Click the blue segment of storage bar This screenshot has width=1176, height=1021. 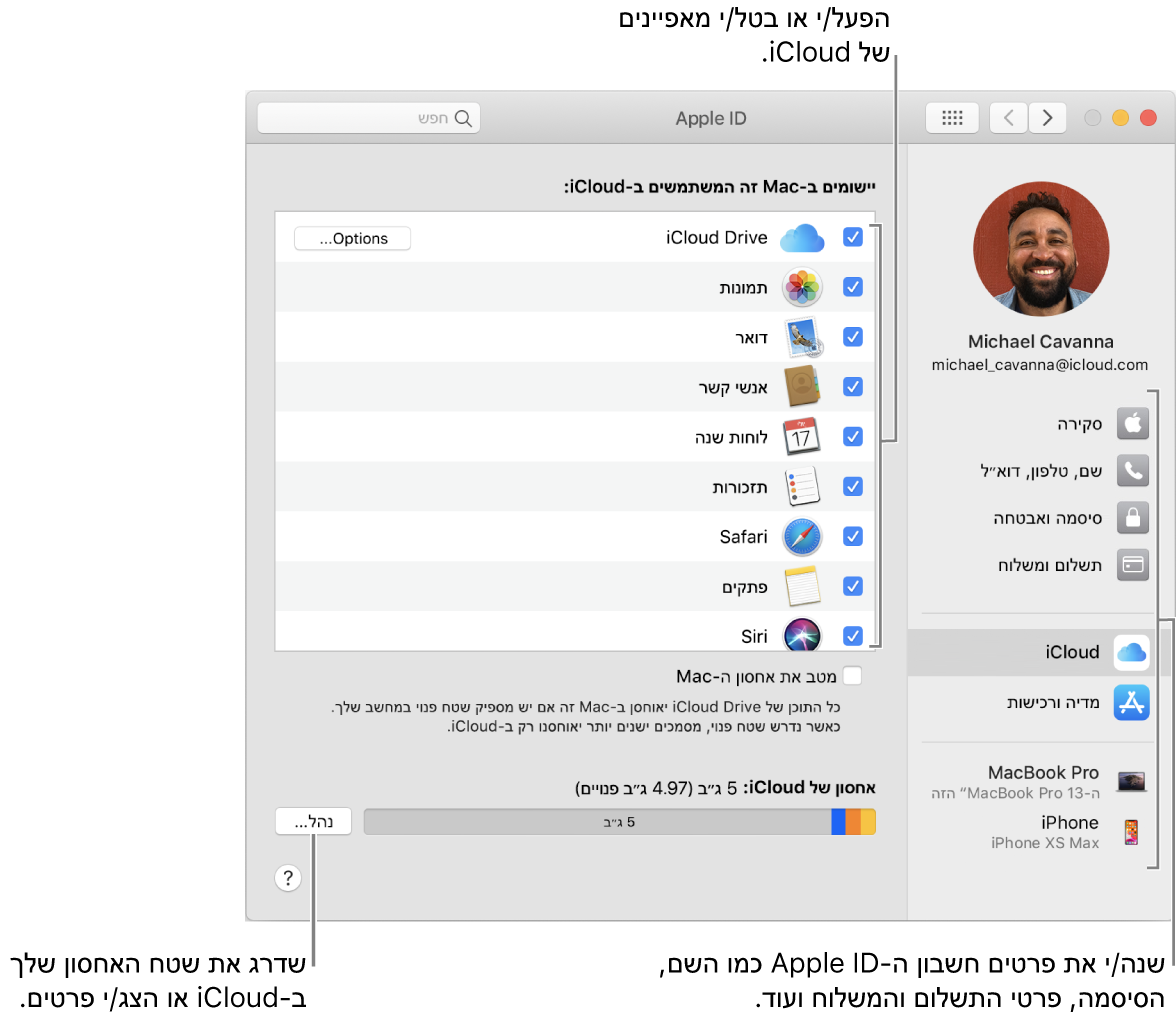click(838, 821)
